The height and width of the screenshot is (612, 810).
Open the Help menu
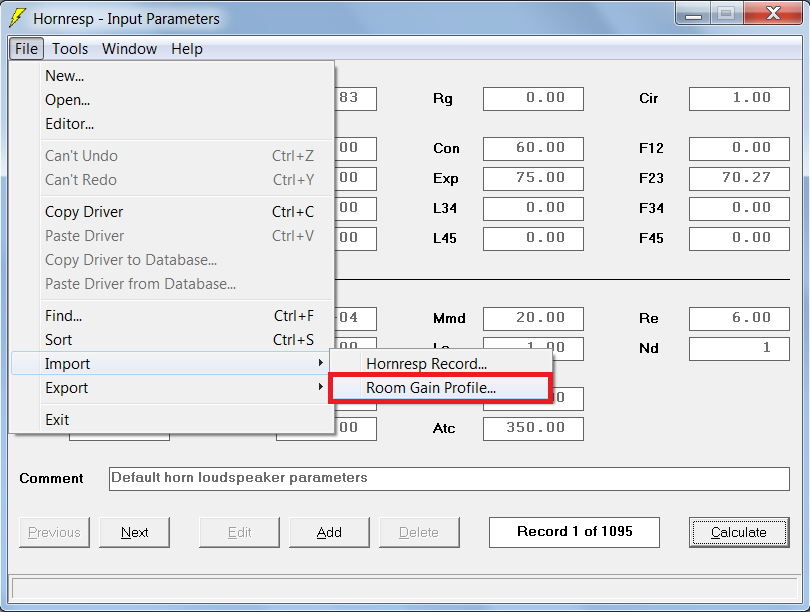point(186,49)
